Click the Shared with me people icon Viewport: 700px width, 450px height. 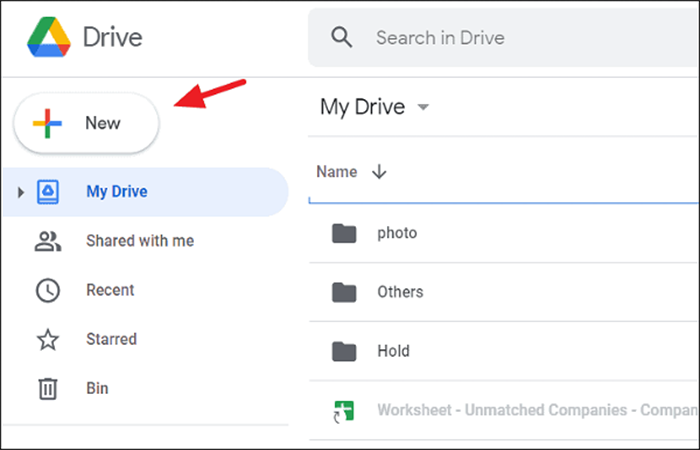(x=48, y=241)
